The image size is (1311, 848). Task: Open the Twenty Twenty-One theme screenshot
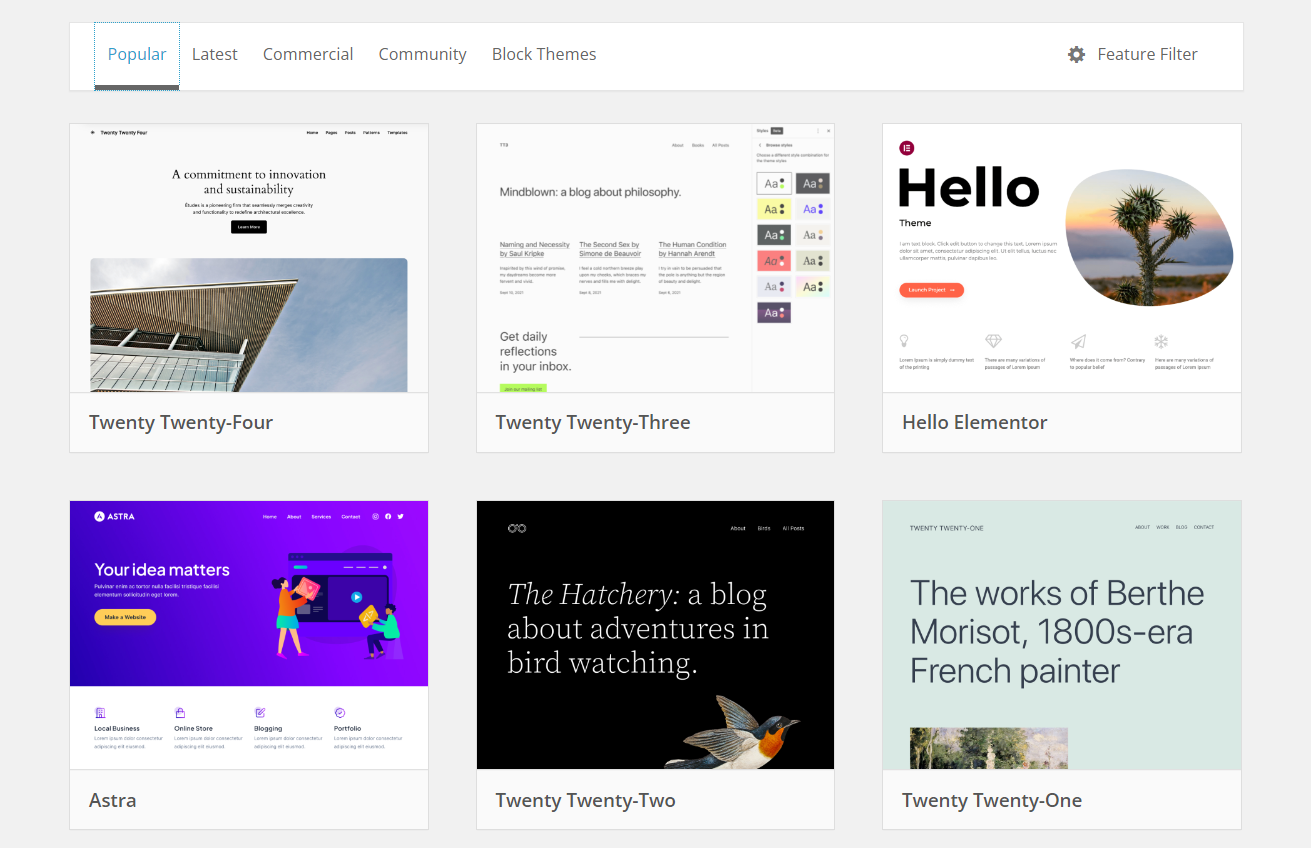point(1062,635)
